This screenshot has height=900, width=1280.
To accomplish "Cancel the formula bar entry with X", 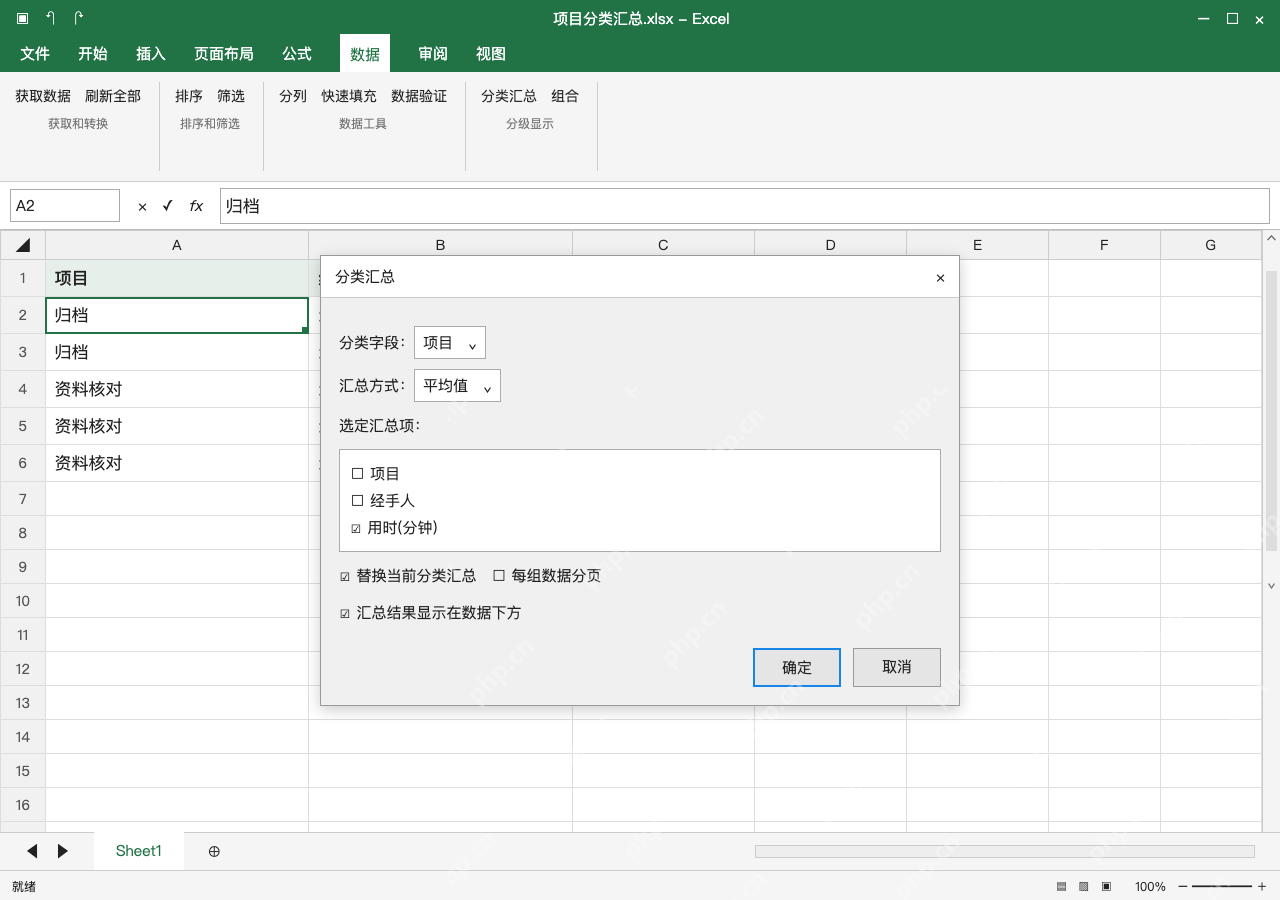I will tap(142, 206).
